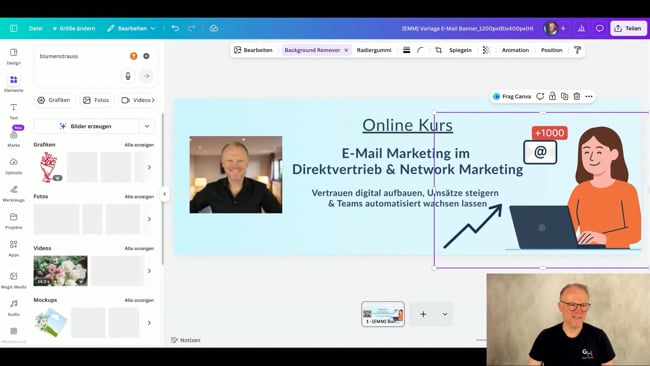Click the copy style paint roller icon
650x366 pixels.
click(577, 50)
